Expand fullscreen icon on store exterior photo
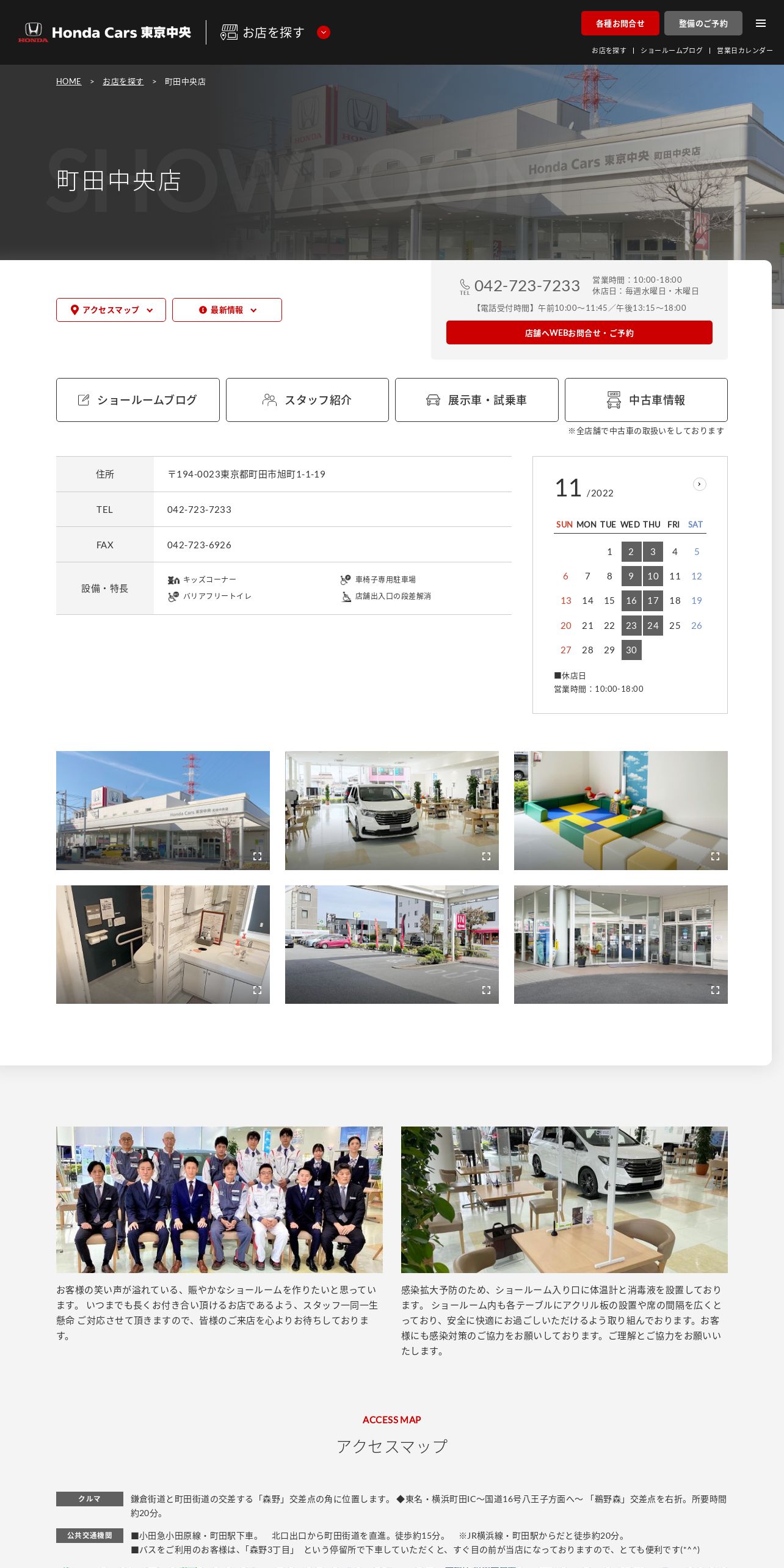The image size is (784, 1568). click(x=257, y=857)
